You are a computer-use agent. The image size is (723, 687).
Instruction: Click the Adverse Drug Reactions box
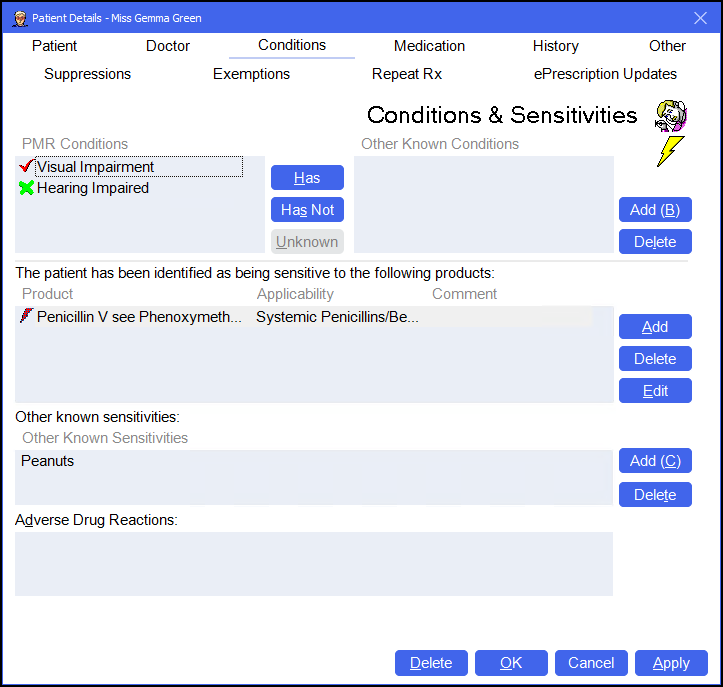coord(313,563)
